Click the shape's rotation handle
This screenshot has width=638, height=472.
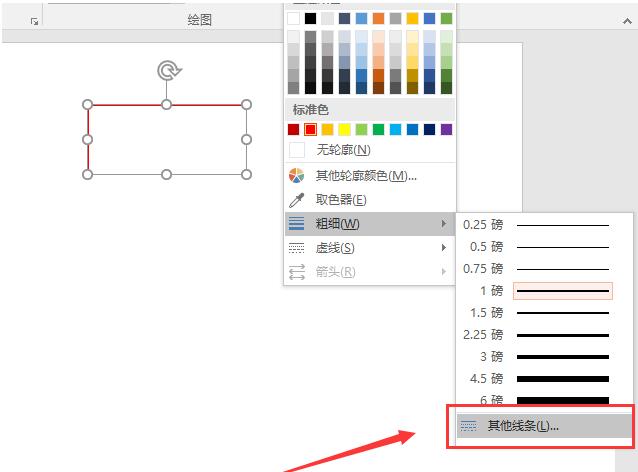(x=169, y=71)
